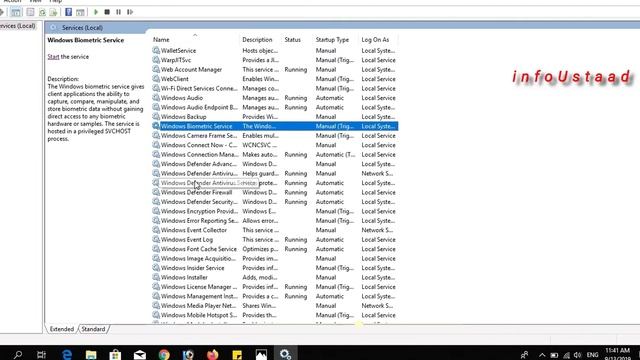Viewport: 640px width, 360px height.
Task: Click the Stop Service square icon
Action: click(x=107, y=12)
